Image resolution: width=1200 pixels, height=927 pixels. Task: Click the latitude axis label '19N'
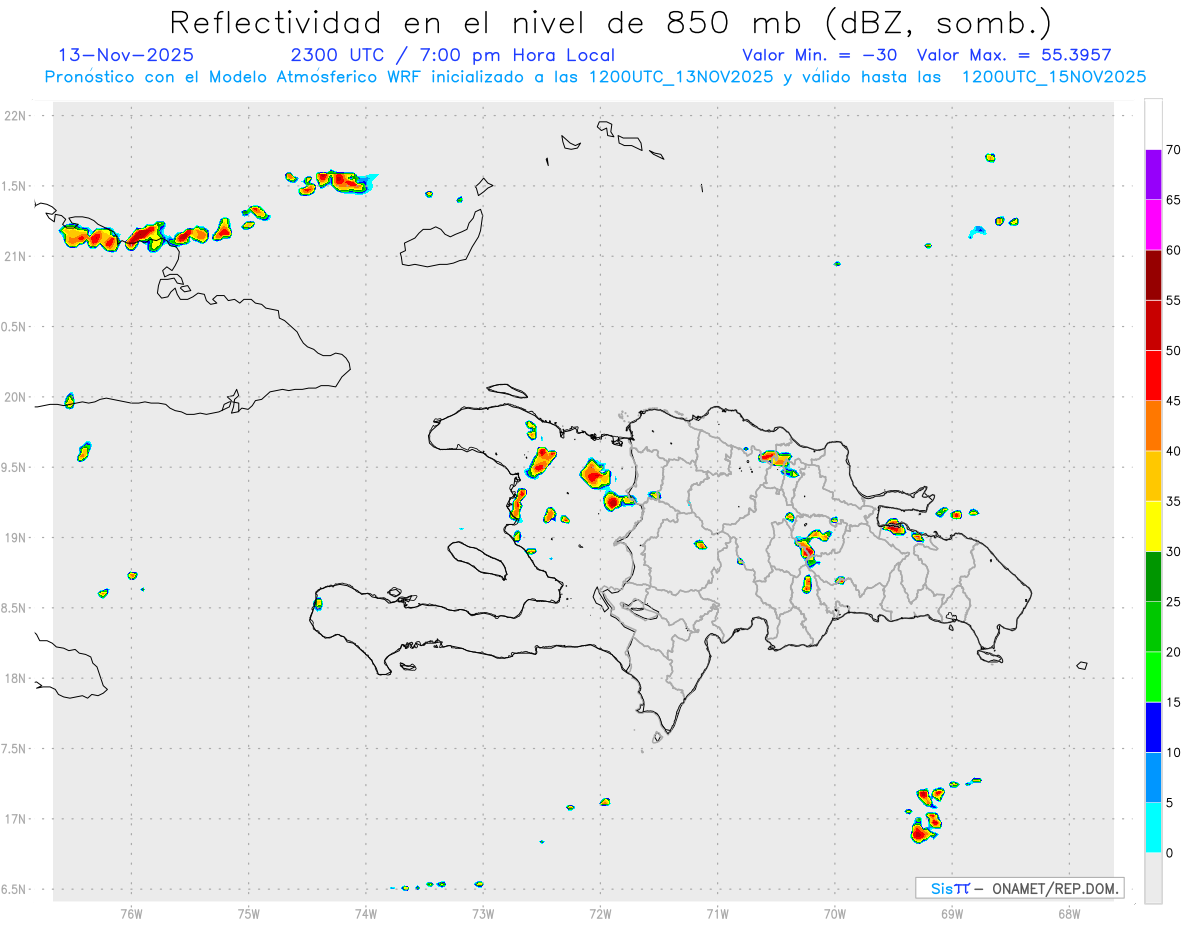[x=17, y=538]
